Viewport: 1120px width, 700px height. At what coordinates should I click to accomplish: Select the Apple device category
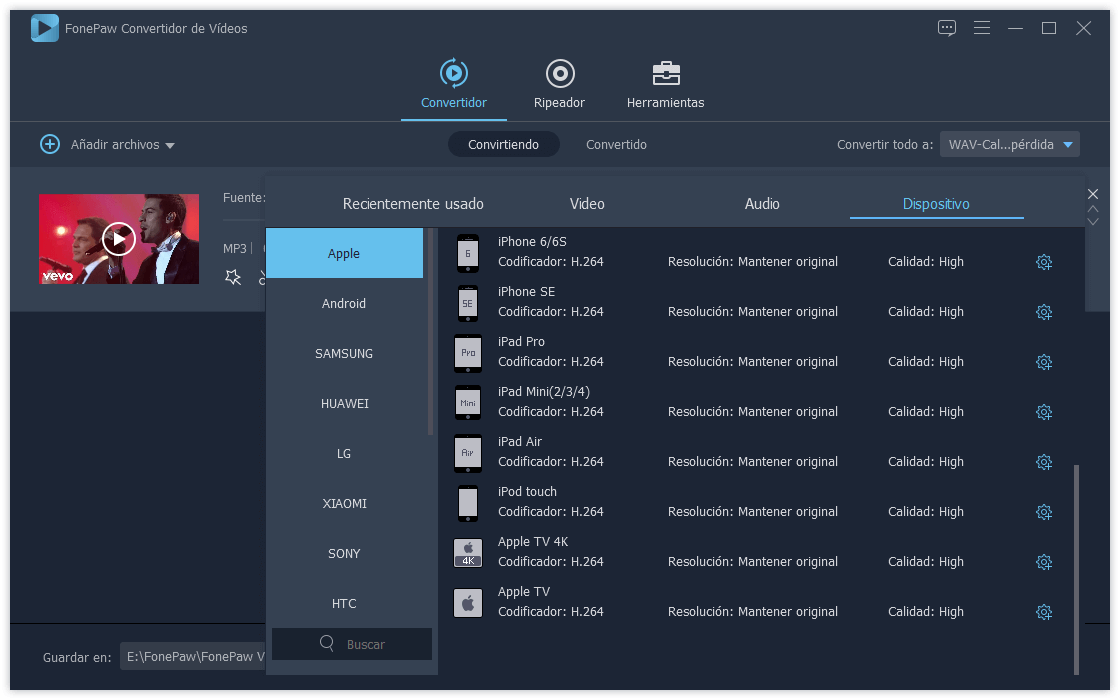click(x=344, y=254)
